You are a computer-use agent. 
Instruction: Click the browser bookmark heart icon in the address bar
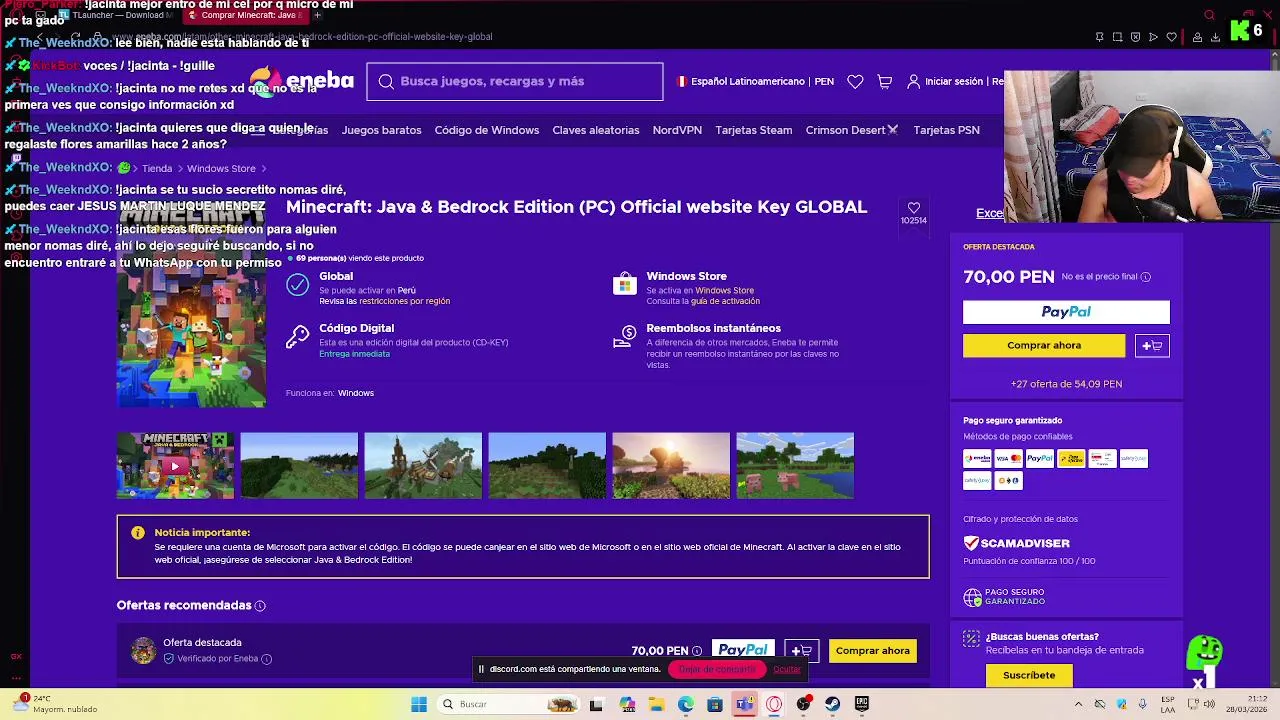coord(1171,37)
